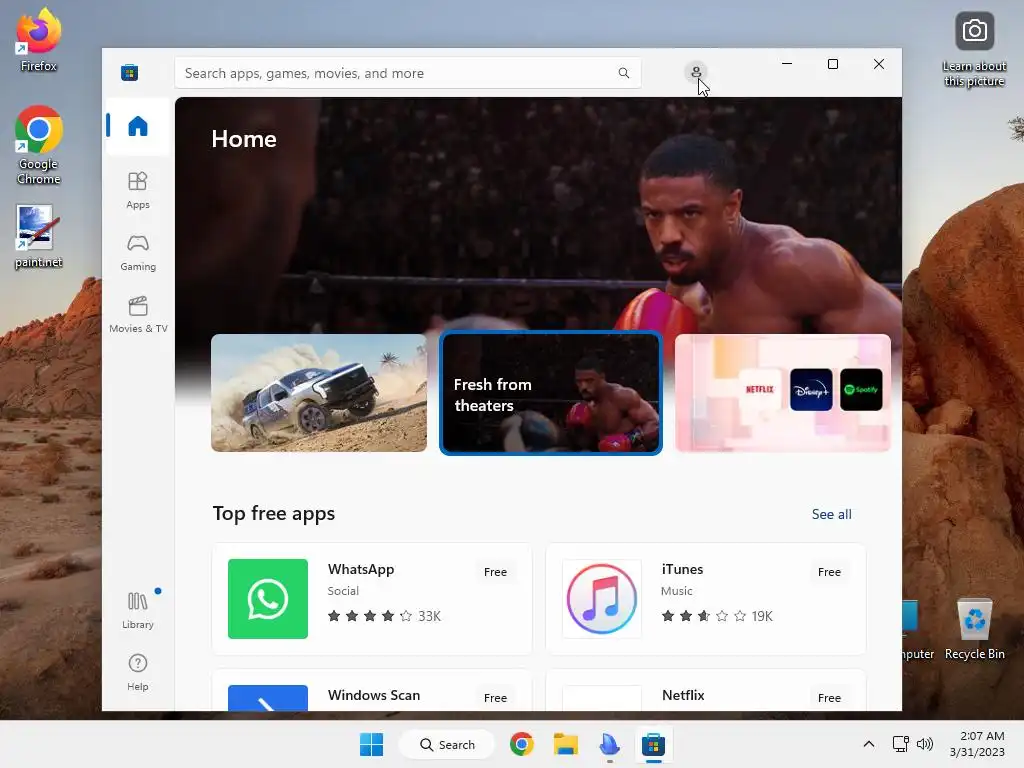
Task: Click Free button on Netflix card
Action: [829, 698]
